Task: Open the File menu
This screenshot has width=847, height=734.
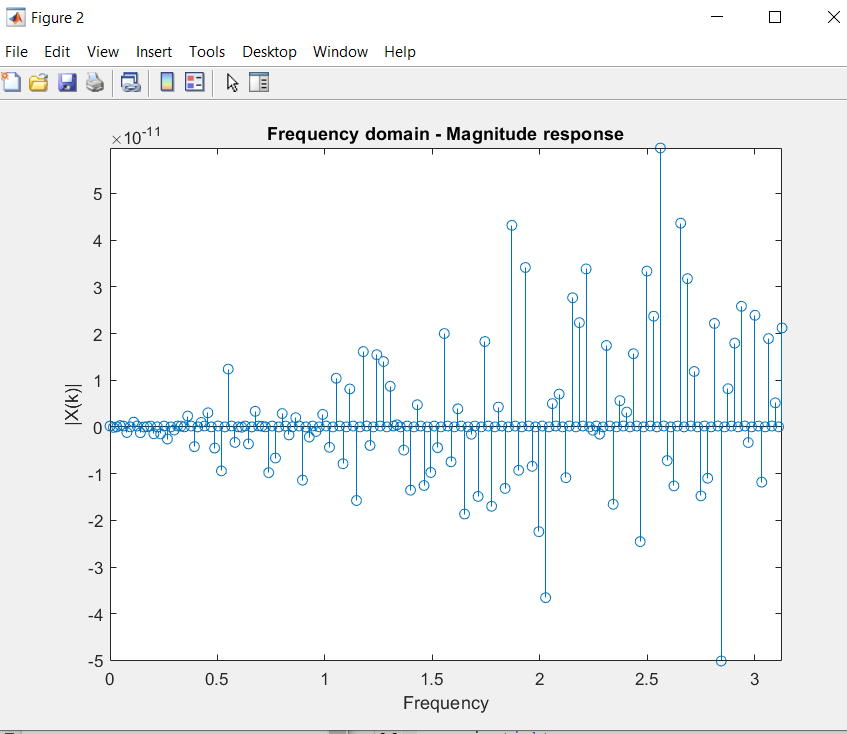Action: (17, 52)
